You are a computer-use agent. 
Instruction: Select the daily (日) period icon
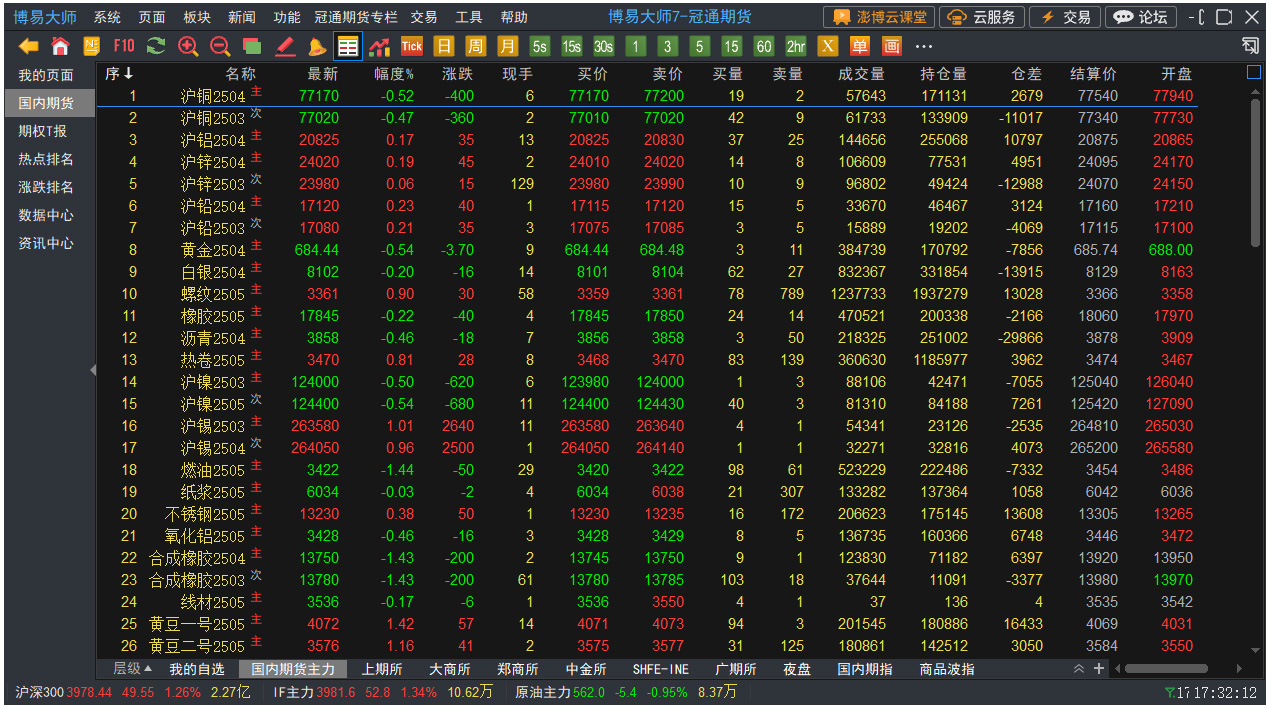(x=444, y=46)
